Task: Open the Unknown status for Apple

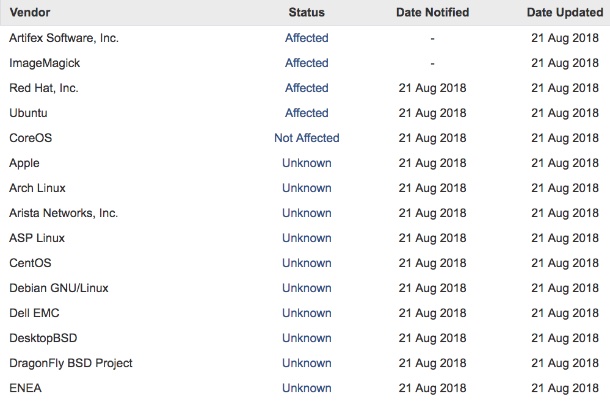Action: [307, 163]
